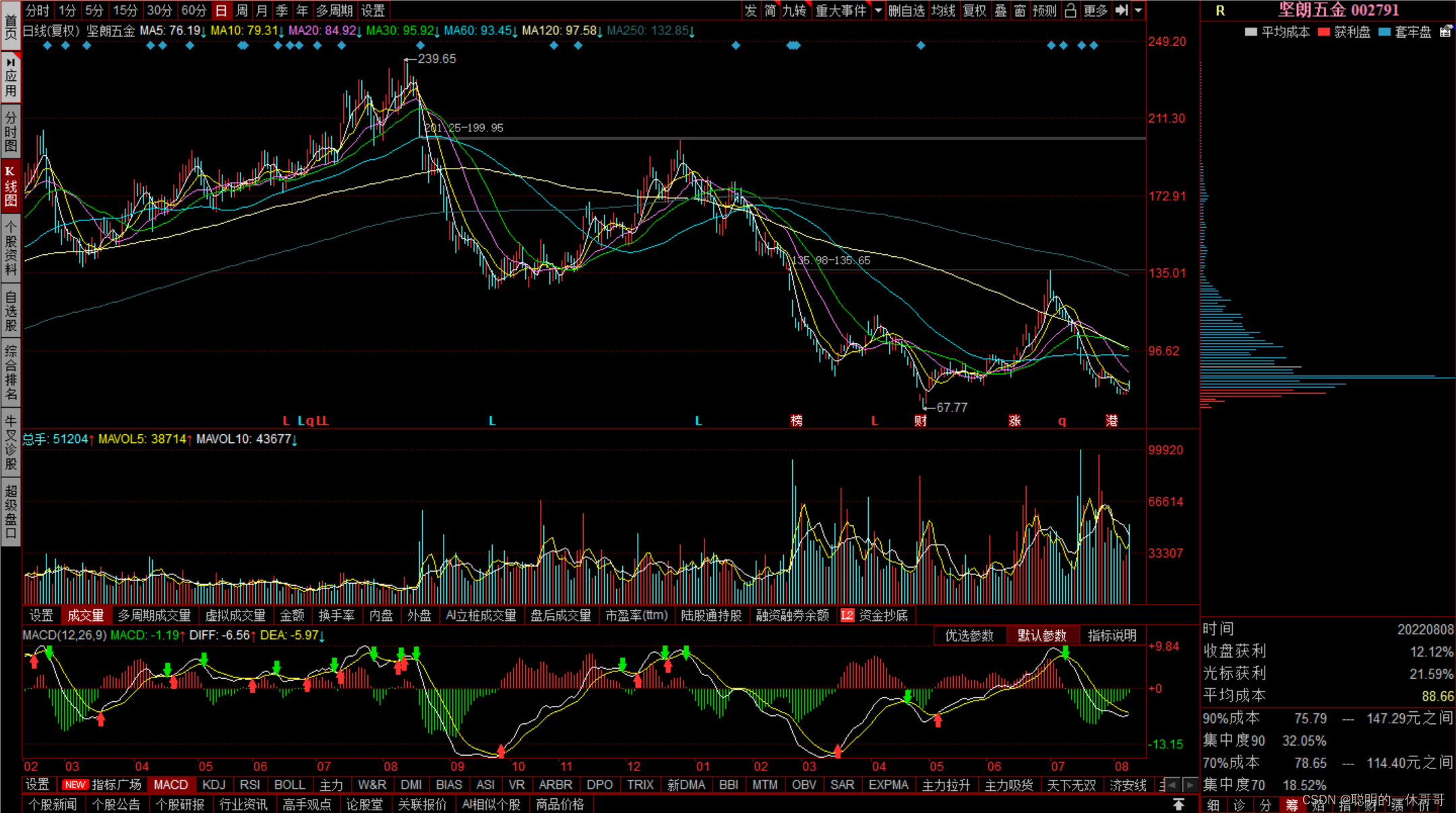Click the padlock icon in top toolbar
This screenshot has height=813, width=1456.
point(1070,10)
